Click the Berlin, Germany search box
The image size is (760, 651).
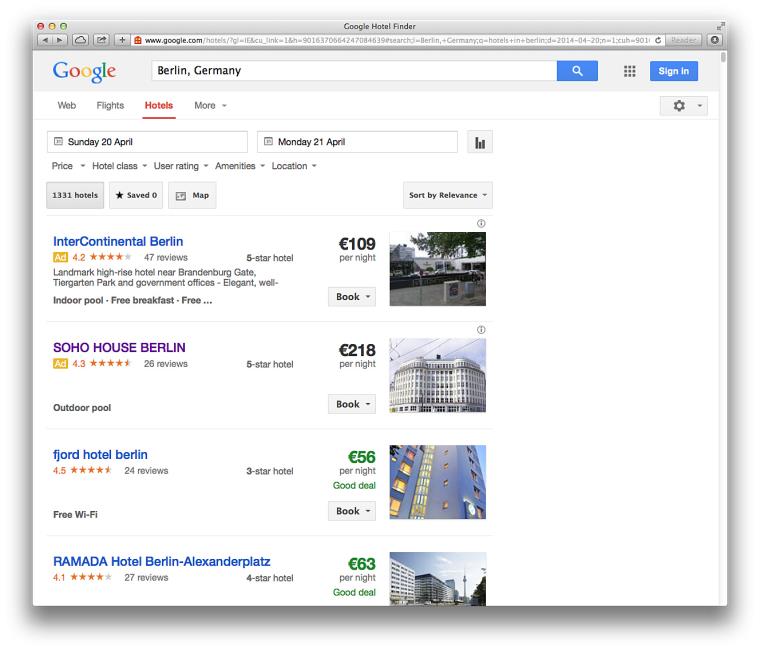[x=354, y=71]
